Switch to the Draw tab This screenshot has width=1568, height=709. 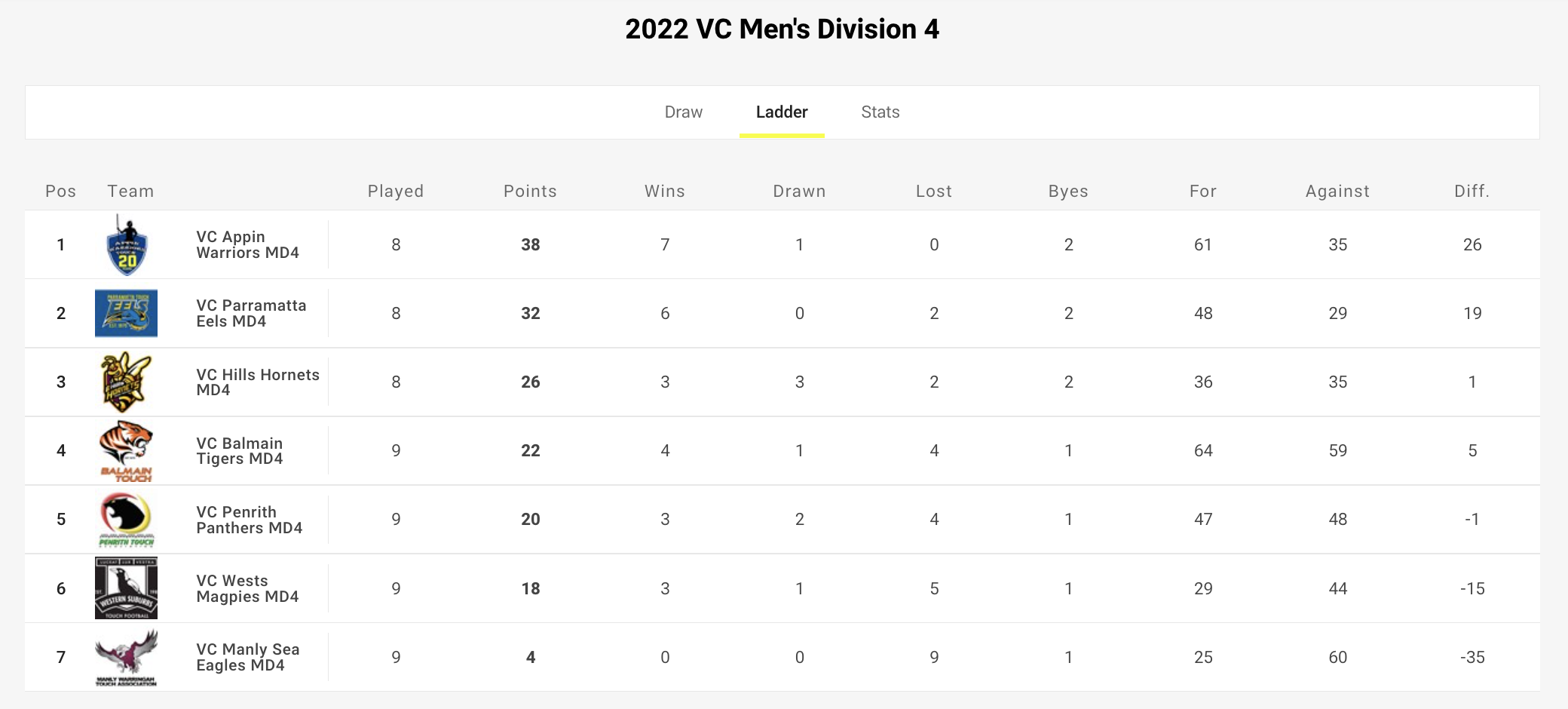(684, 112)
